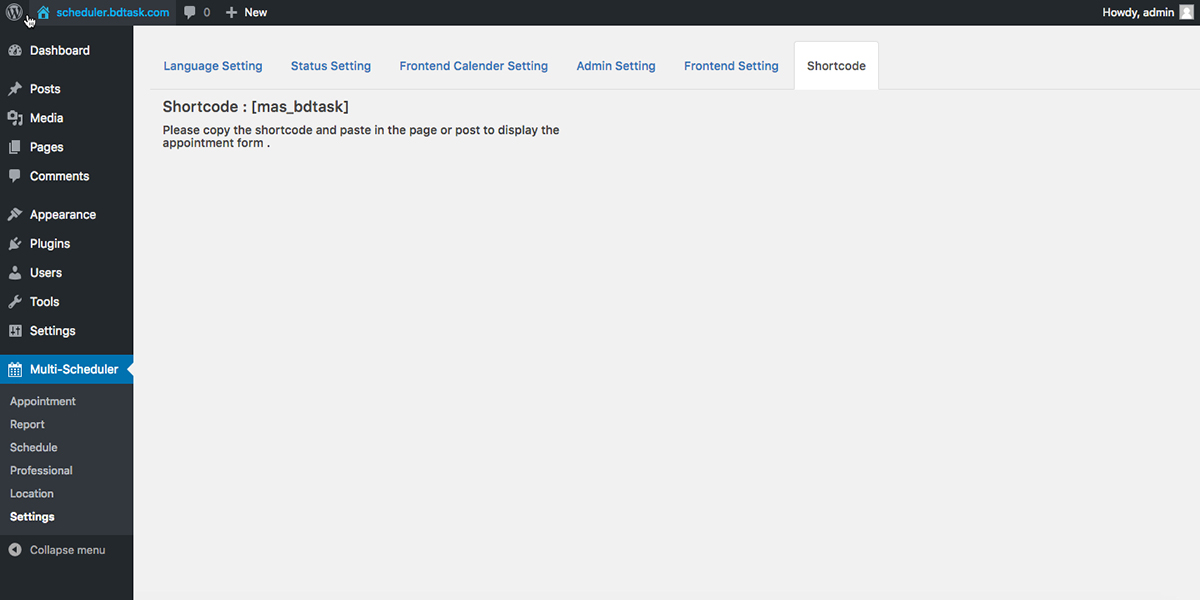The image size is (1200, 600).
Task: Select the Dashboard gauge icon
Action: [15, 51]
